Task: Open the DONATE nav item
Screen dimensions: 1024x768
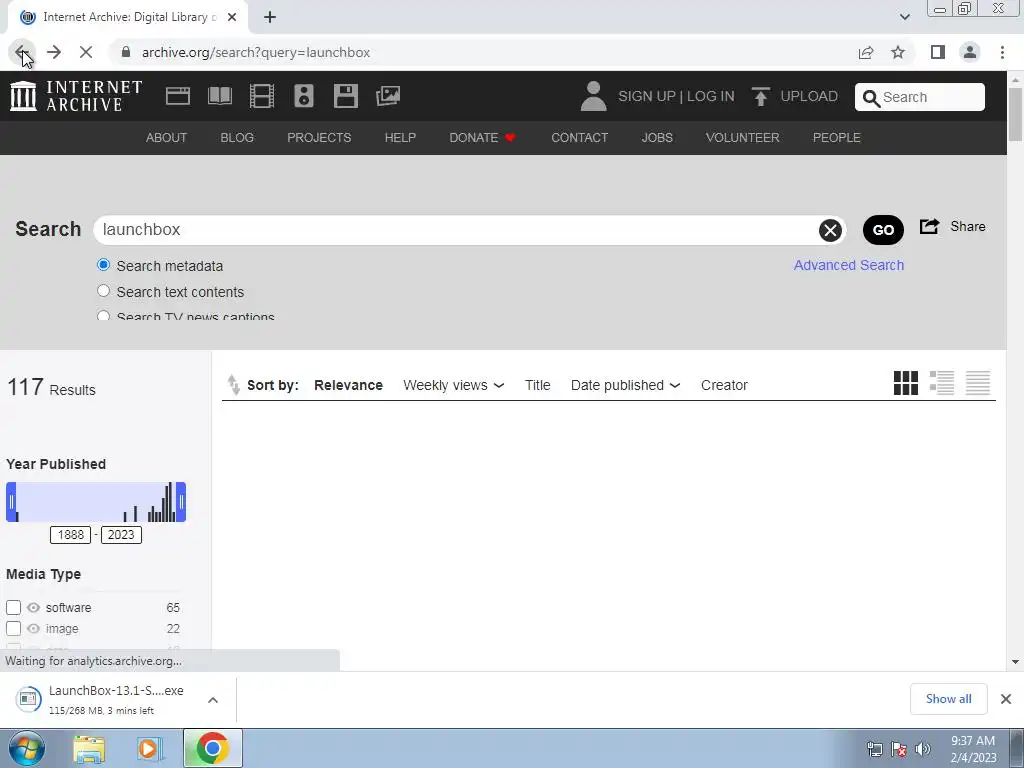Action: click(x=482, y=138)
